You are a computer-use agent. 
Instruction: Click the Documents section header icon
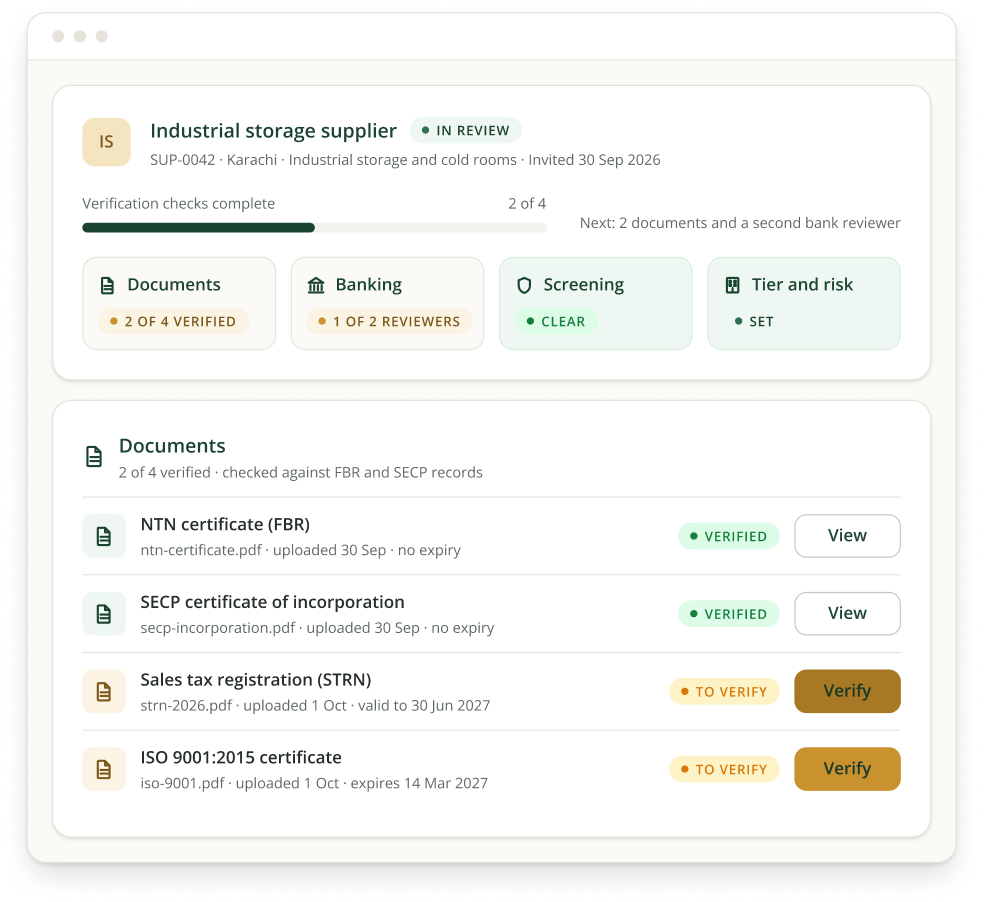tap(94, 456)
